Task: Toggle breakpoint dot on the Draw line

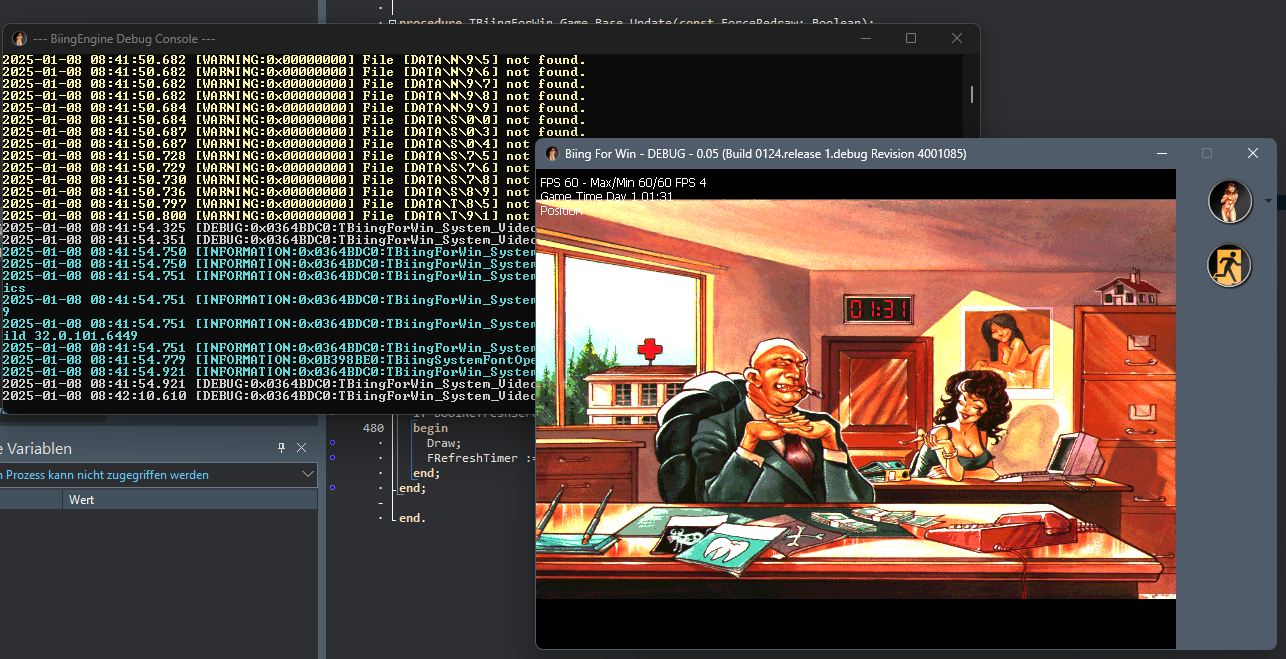Action: [x=332, y=442]
